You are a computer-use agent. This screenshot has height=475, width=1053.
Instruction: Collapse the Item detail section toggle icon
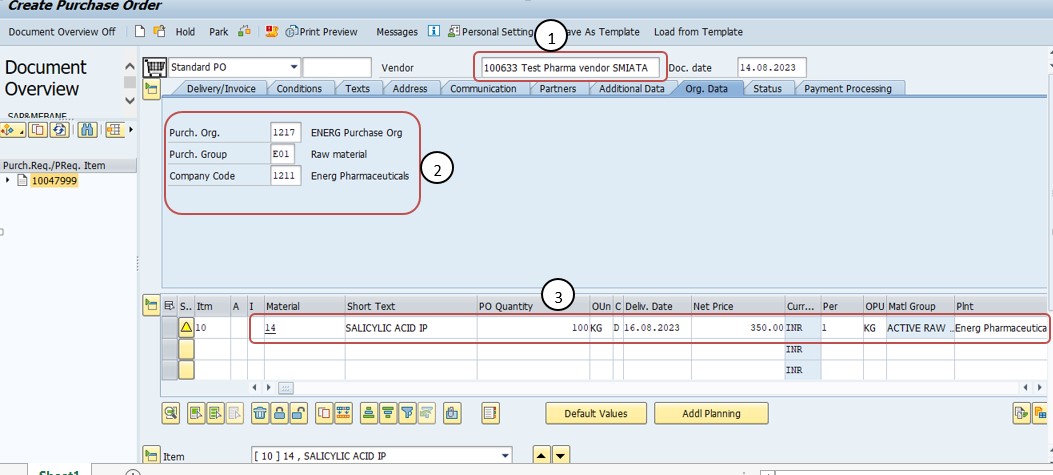click(152, 456)
